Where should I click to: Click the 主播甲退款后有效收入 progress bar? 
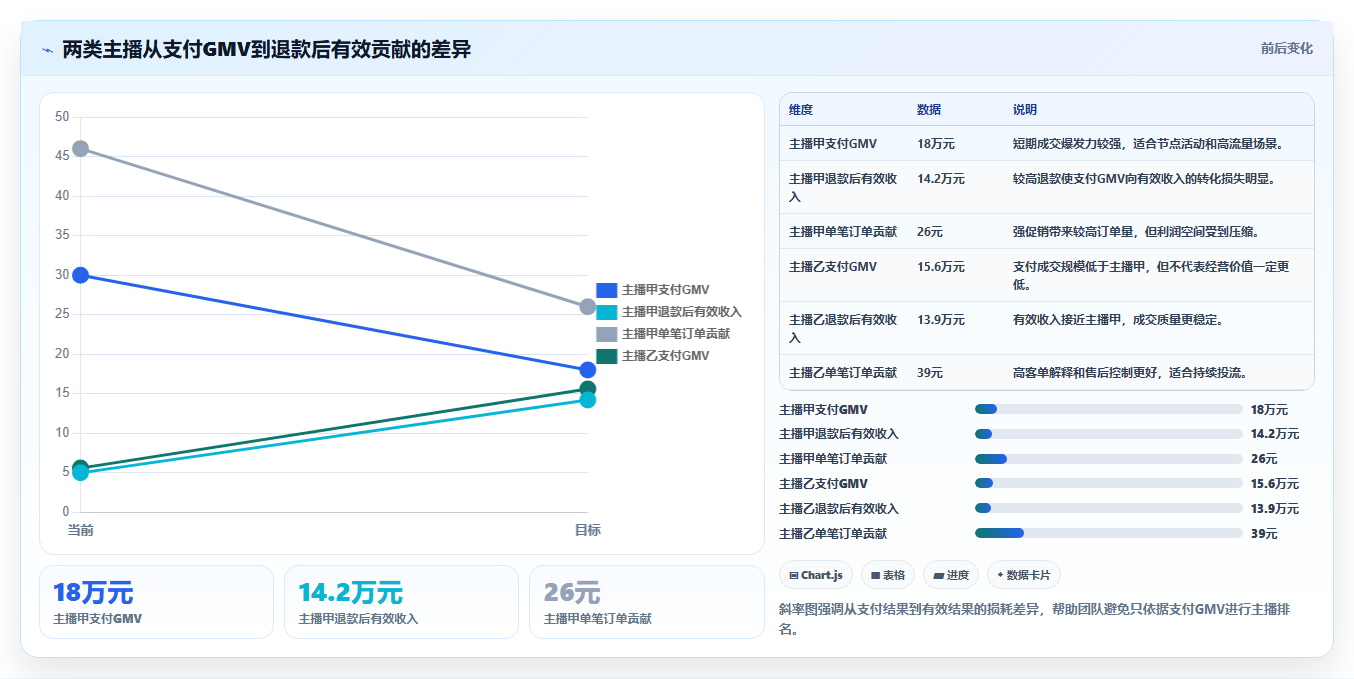[x=1109, y=434]
